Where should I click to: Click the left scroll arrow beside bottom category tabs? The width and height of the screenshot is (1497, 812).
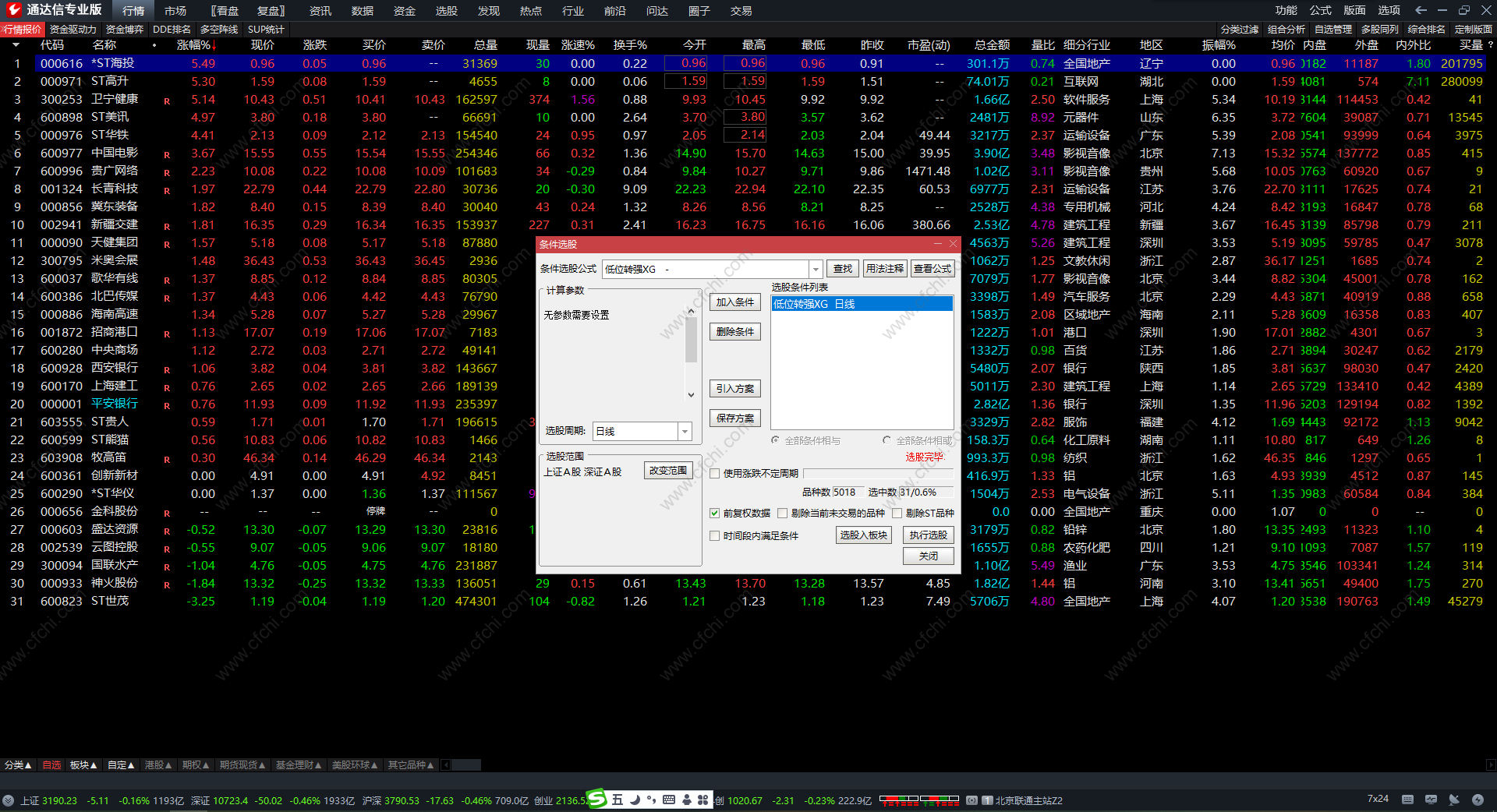(446, 765)
